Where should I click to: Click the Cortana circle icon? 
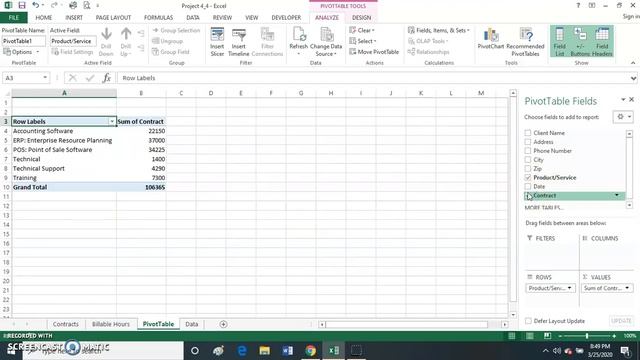point(195,351)
